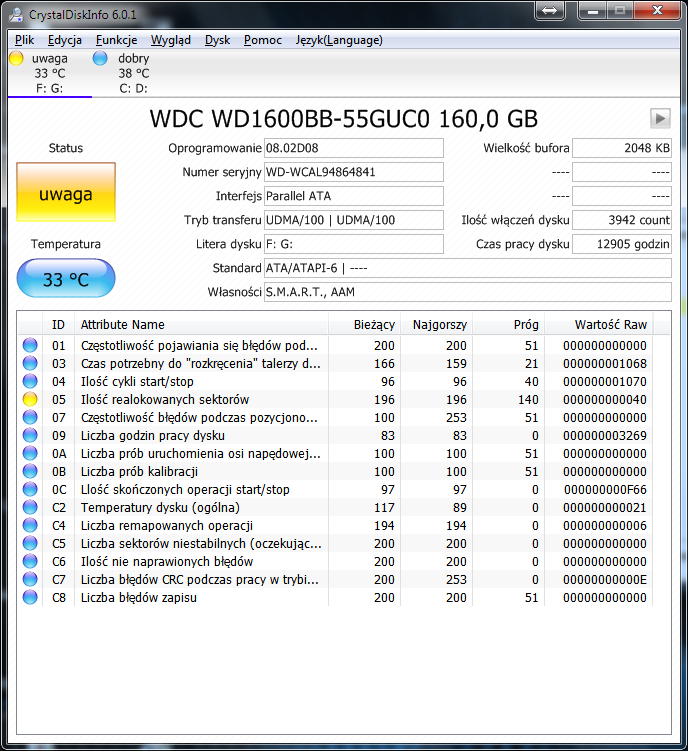This screenshot has width=688, height=751.
Task: Click the Attribute Name column header
Action: point(201,324)
